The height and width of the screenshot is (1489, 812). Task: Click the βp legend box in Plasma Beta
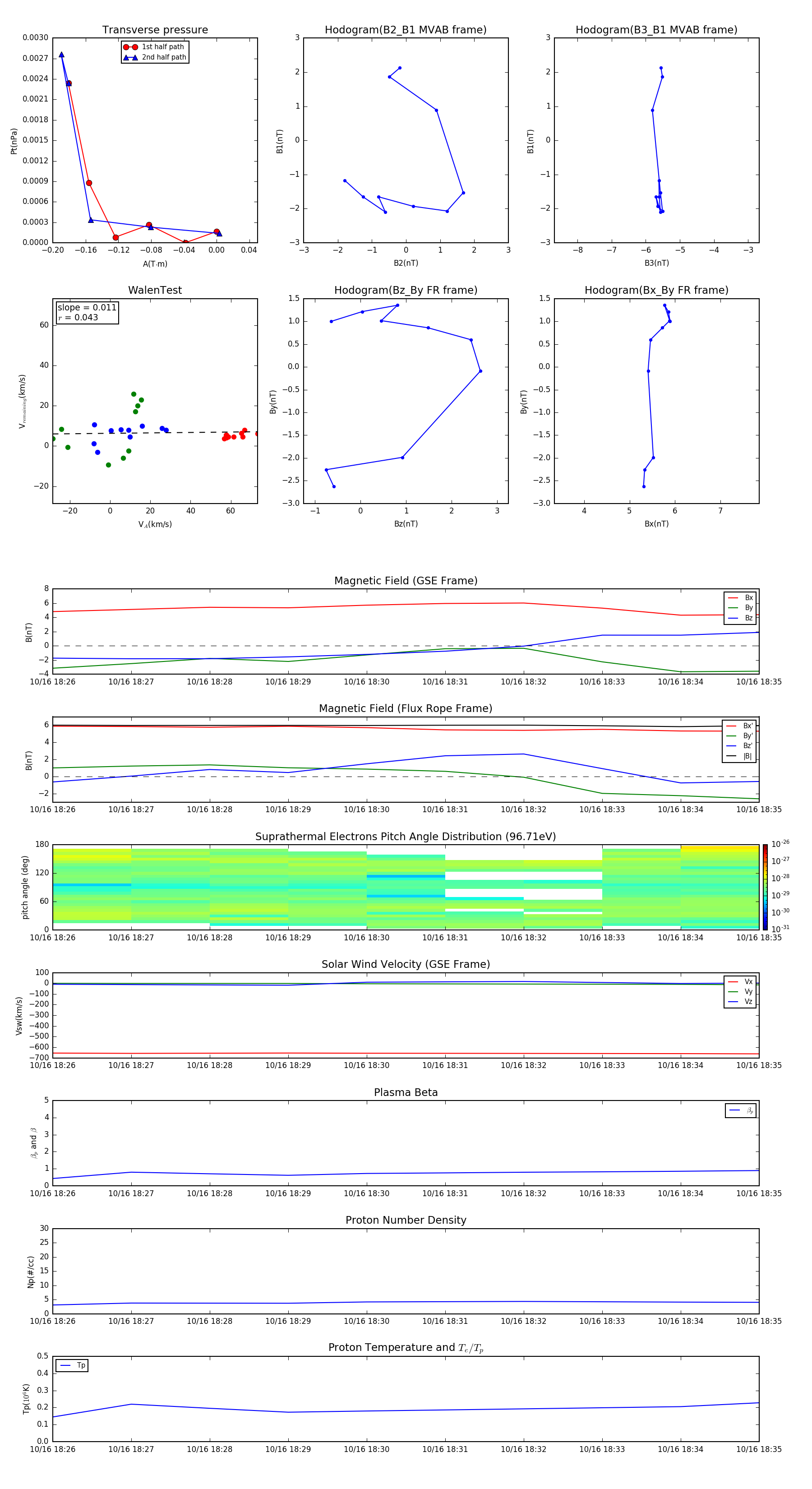tap(741, 1110)
